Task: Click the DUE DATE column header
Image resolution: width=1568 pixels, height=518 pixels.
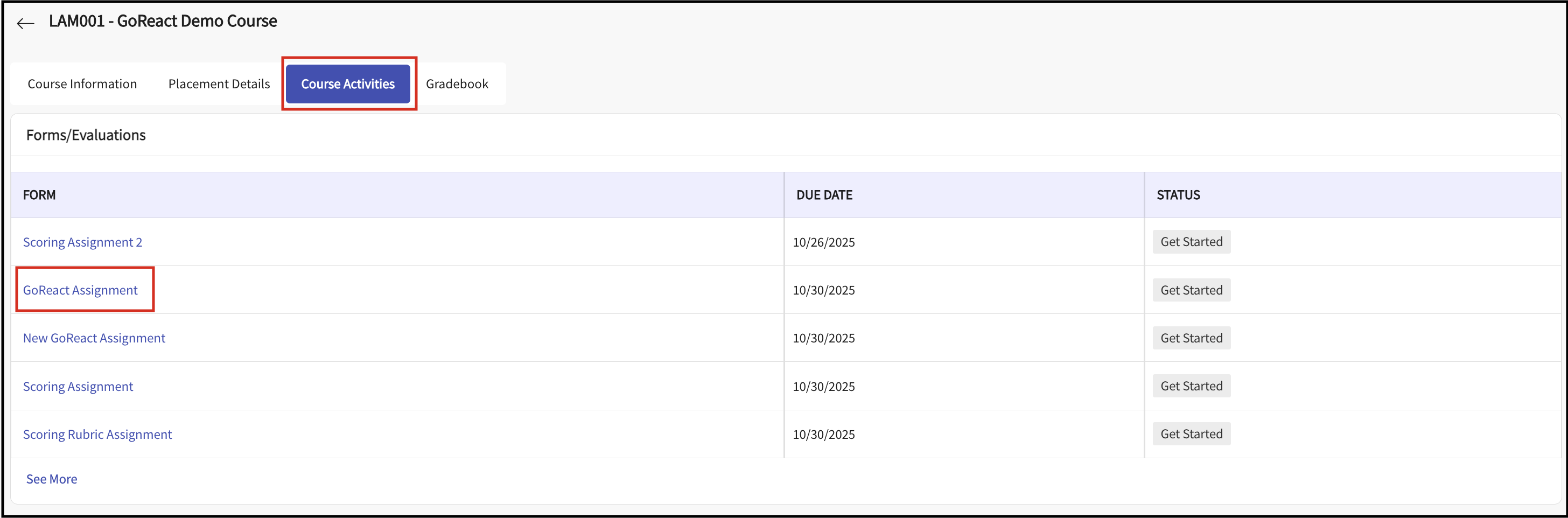Action: pos(823,195)
